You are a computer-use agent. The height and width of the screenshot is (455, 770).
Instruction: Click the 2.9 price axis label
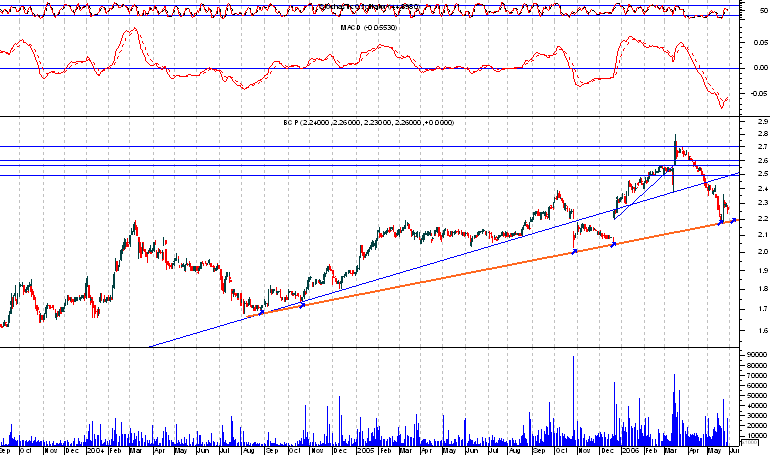(763, 121)
